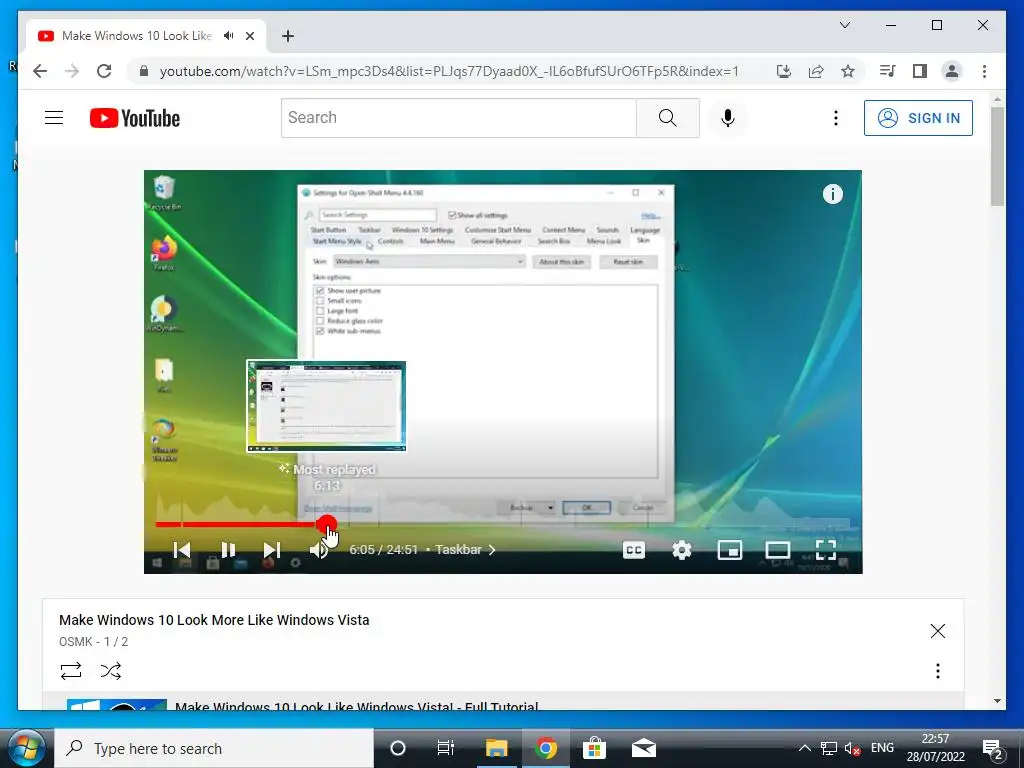Screen dimensions: 1024x768
Task: Skip to next video in playlist
Action: [272, 550]
